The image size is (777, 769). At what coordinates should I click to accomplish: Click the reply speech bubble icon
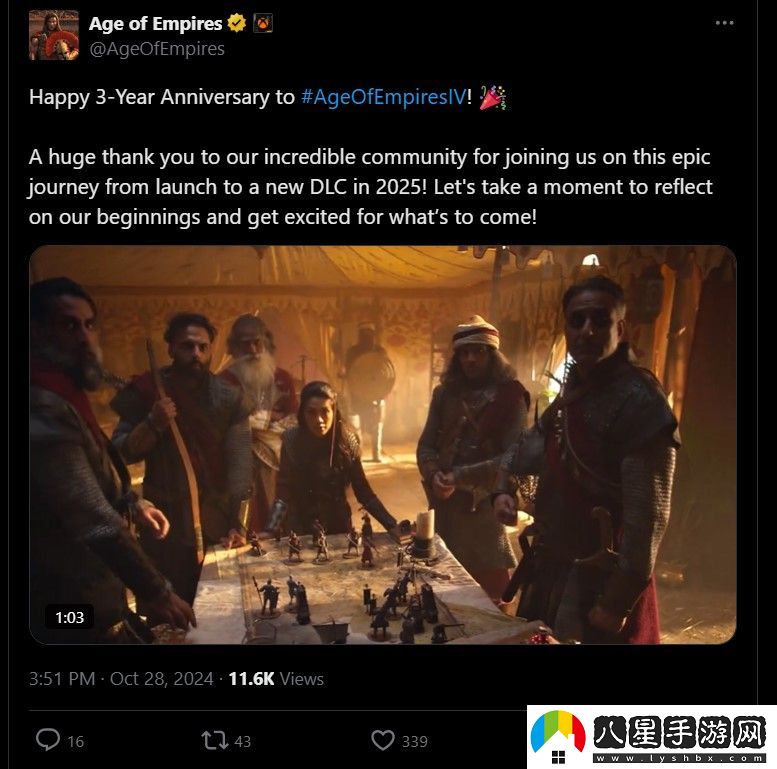pos(48,740)
